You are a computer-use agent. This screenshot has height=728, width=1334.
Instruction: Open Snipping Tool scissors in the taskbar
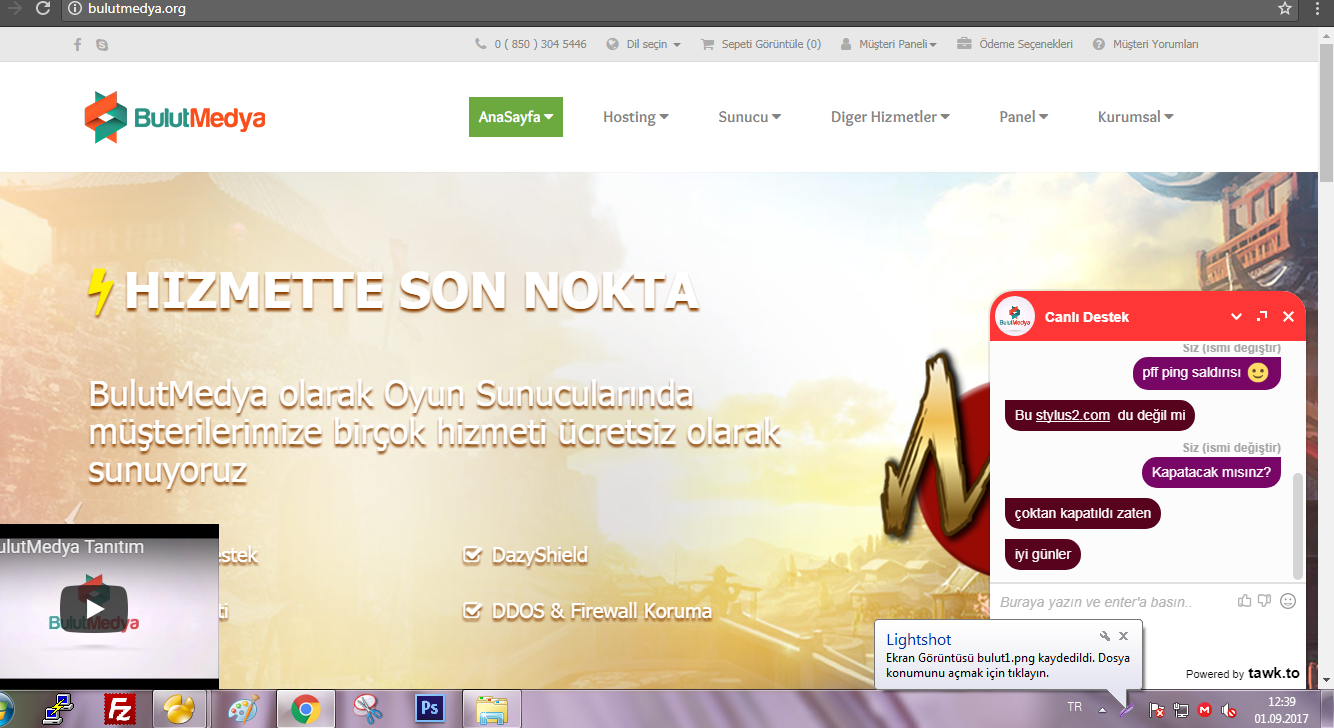pos(367,709)
